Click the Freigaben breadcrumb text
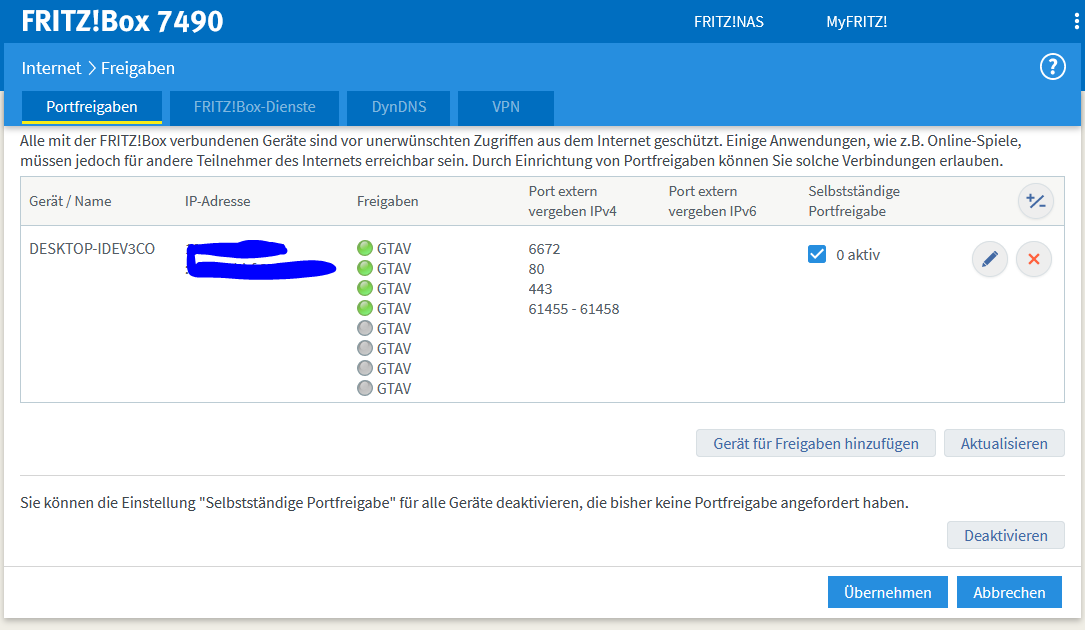The height and width of the screenshot is (630, 1085). pos(138,68)
